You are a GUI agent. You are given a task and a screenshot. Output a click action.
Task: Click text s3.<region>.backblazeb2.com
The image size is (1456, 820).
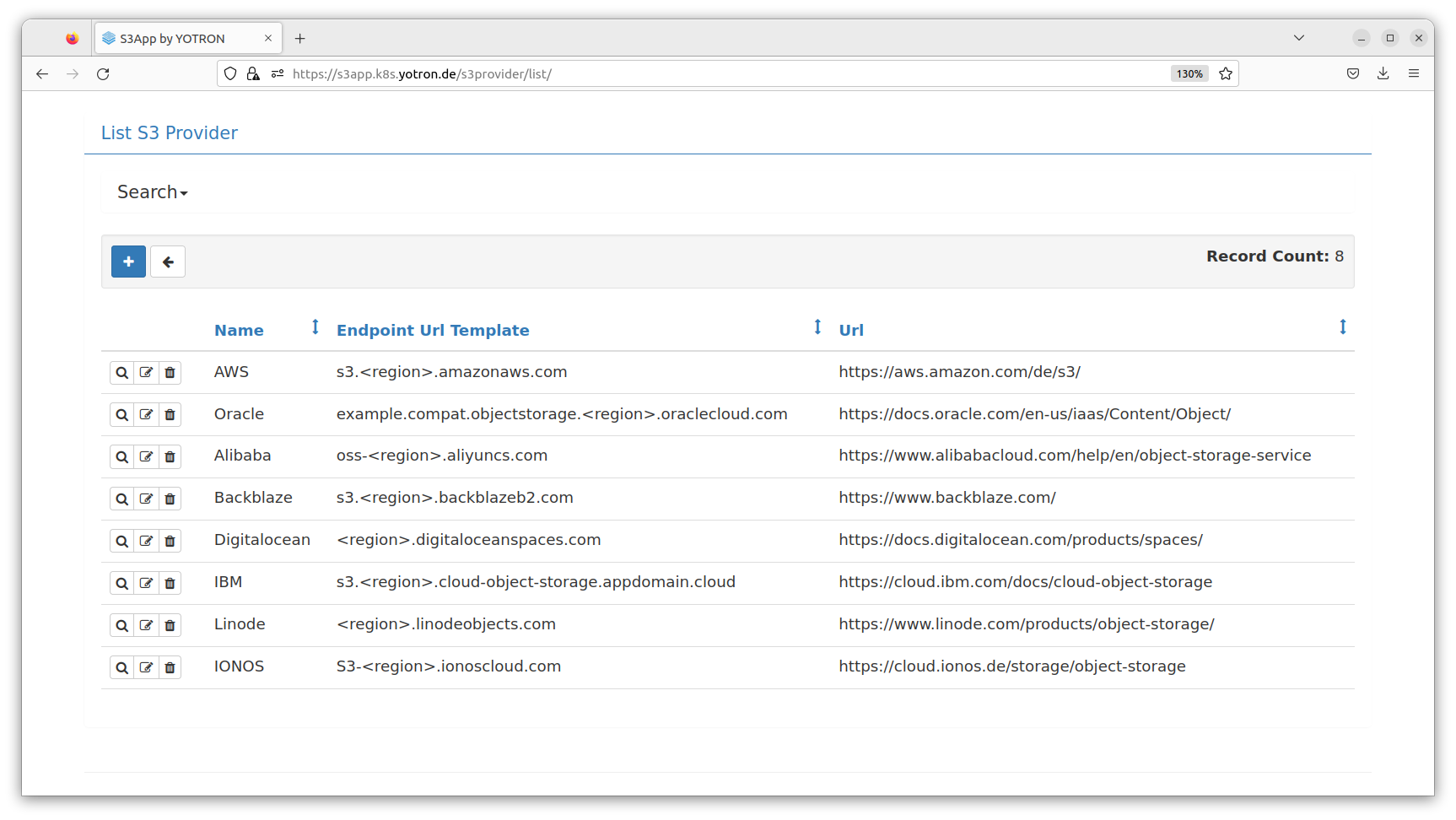pyautogui.click(x=455, y=498)
